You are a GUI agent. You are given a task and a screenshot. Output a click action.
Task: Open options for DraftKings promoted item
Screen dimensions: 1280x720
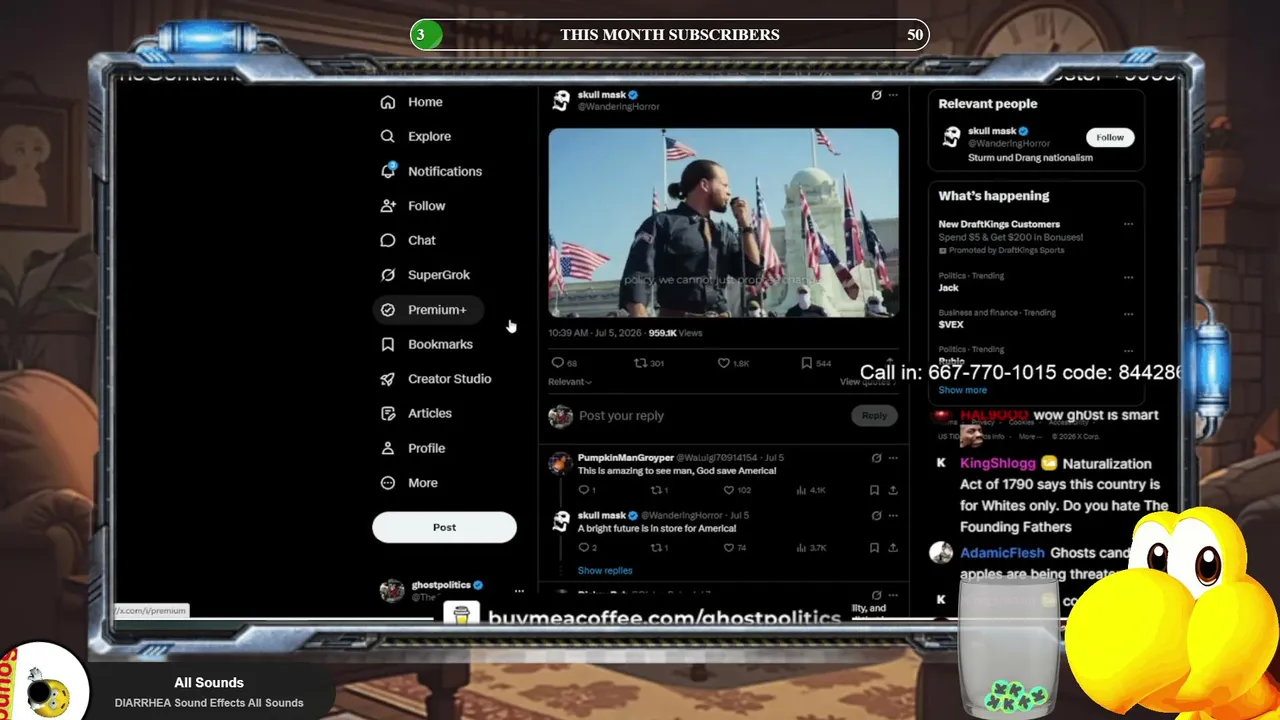(1128, 224)
